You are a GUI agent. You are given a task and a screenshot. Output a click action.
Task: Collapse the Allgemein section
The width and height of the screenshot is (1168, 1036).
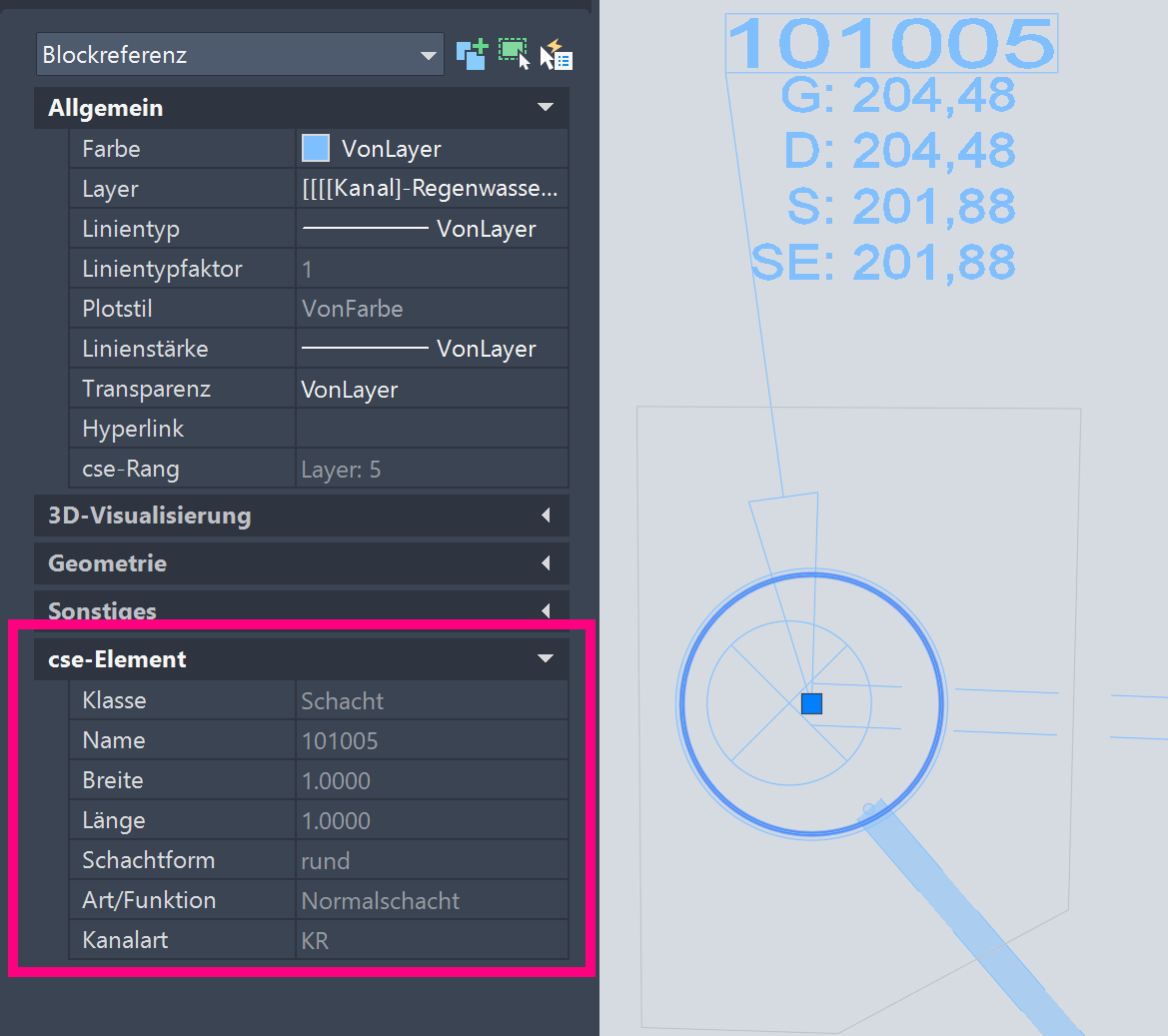(546, 108)
